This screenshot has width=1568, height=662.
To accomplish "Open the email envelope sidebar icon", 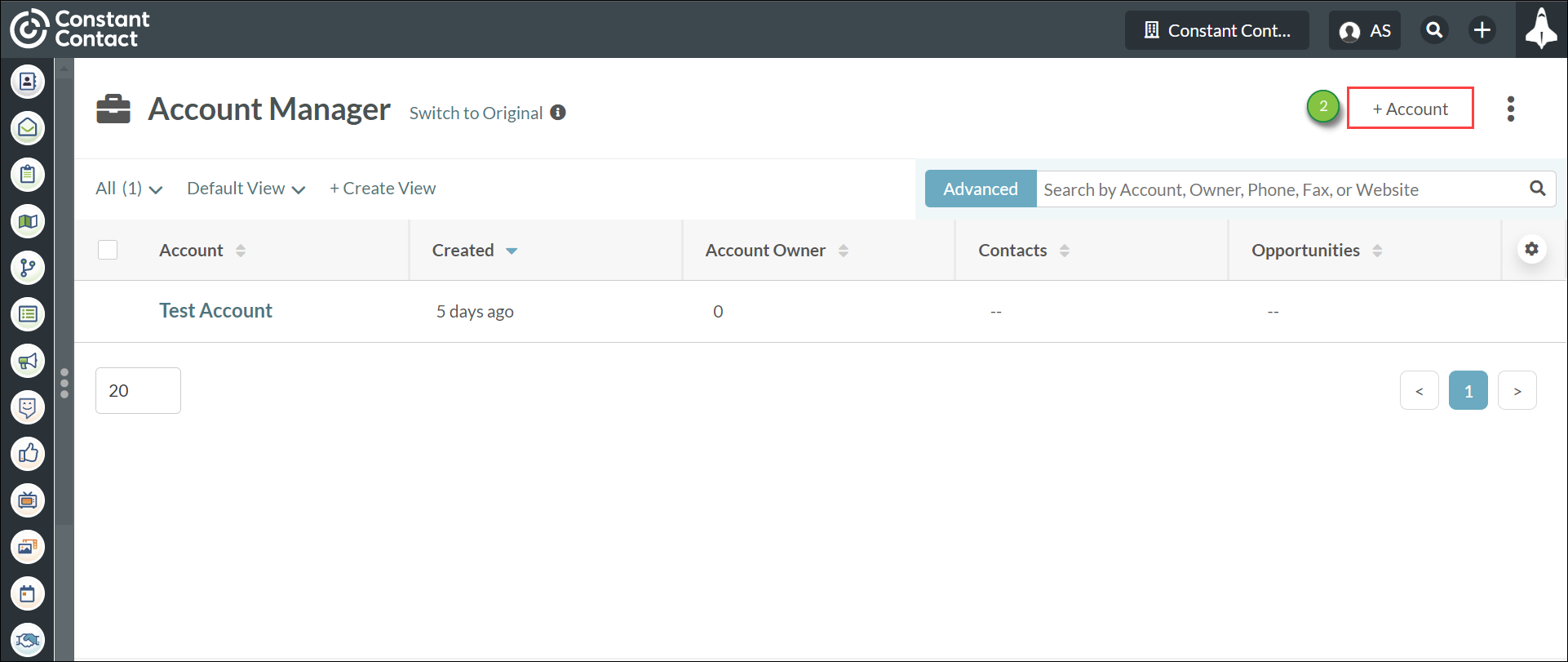I will [28, 128].
